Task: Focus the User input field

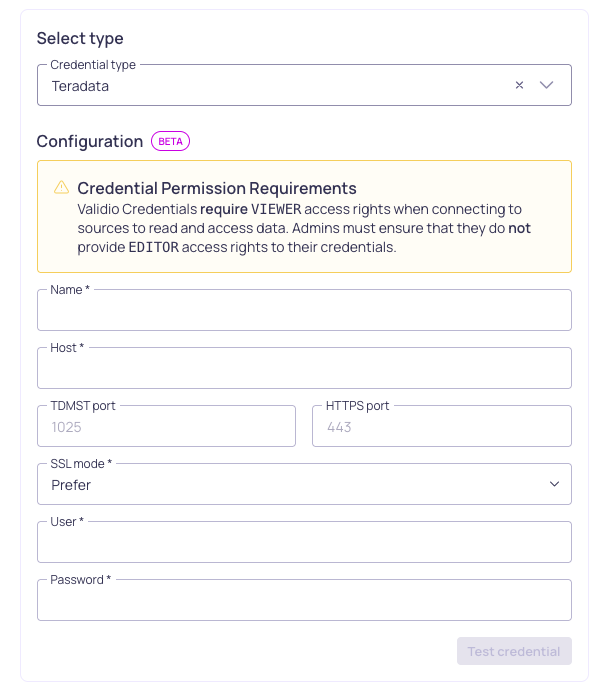Action: pyautogui.click(x=304, y=542)
